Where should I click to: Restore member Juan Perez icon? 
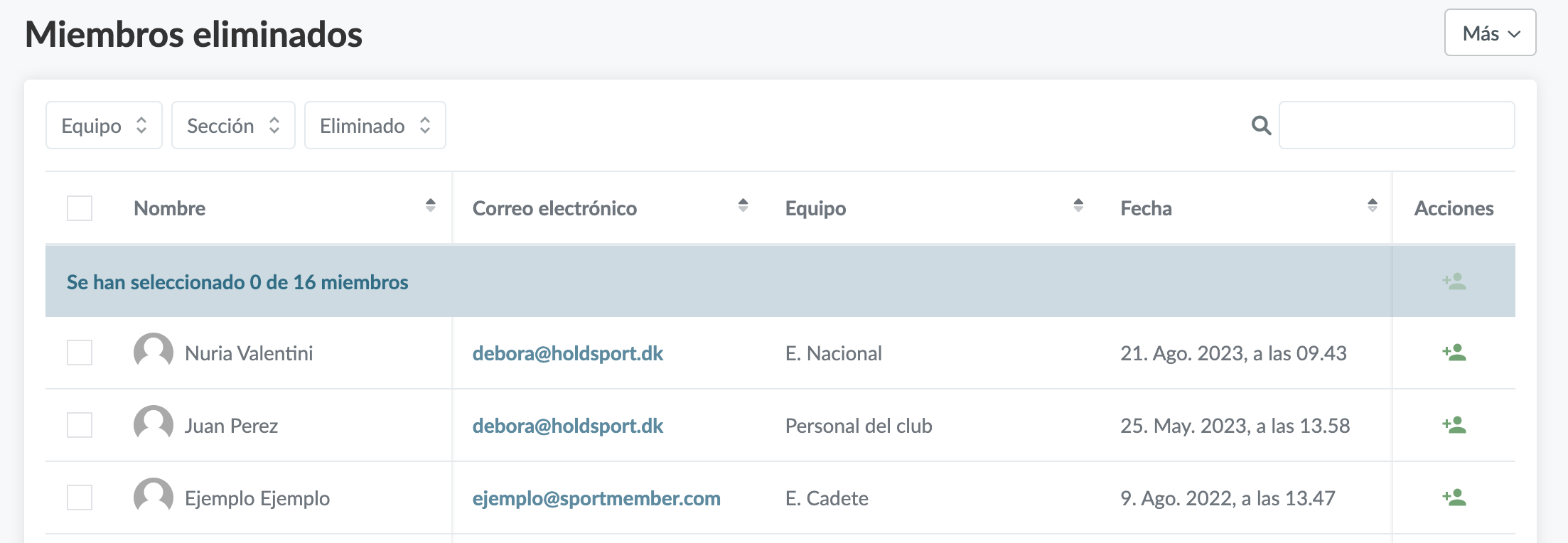click(1454, 425)
